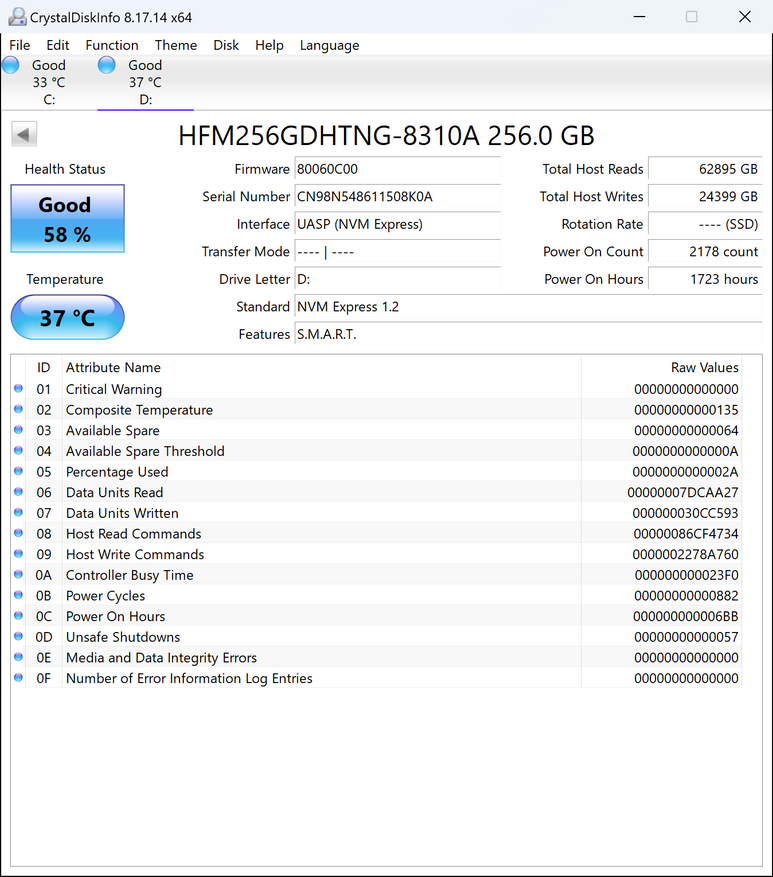Open the Help menu
Screen dimensions: 773x877
point(269,45)
